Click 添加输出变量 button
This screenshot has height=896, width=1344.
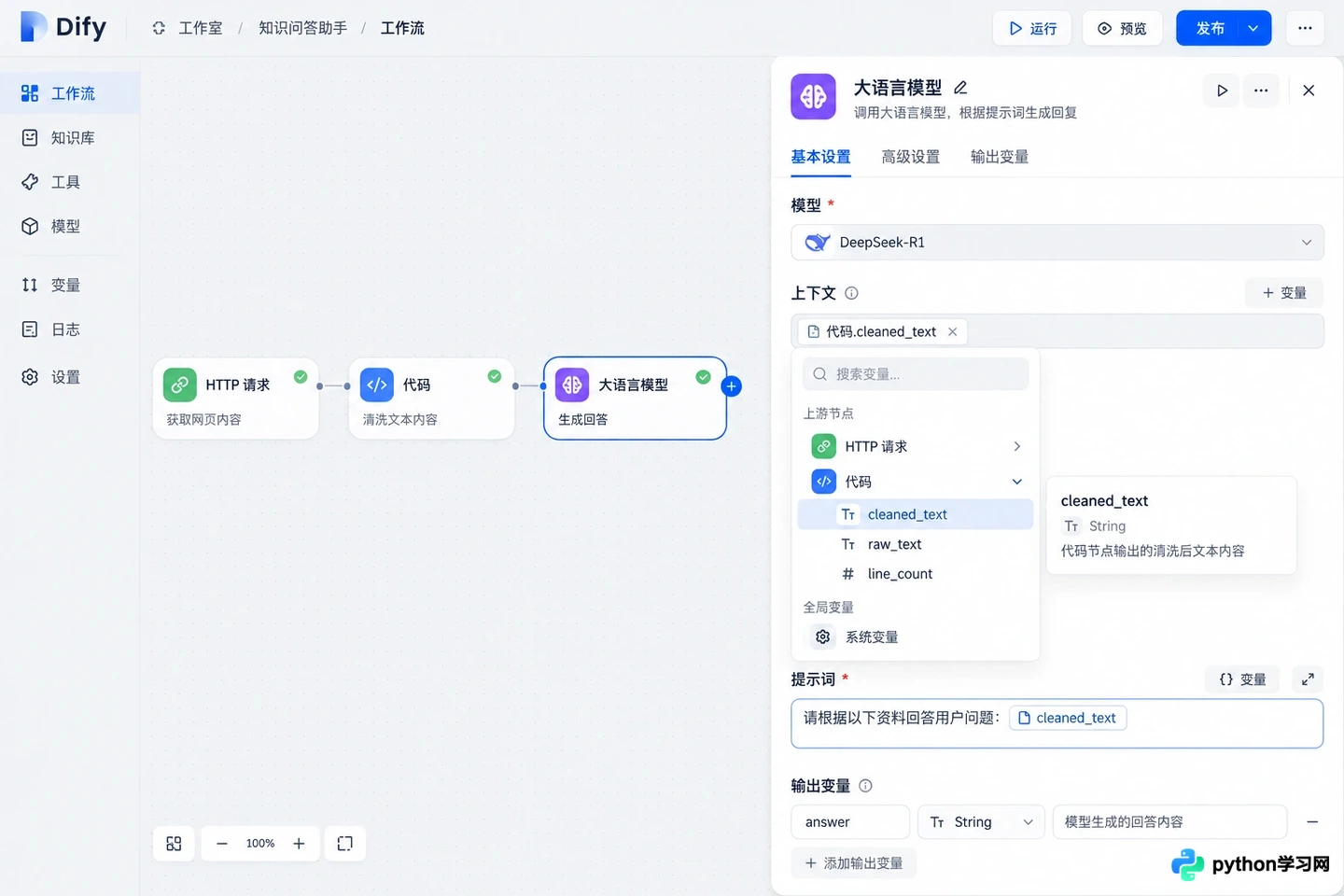(854, 863)
